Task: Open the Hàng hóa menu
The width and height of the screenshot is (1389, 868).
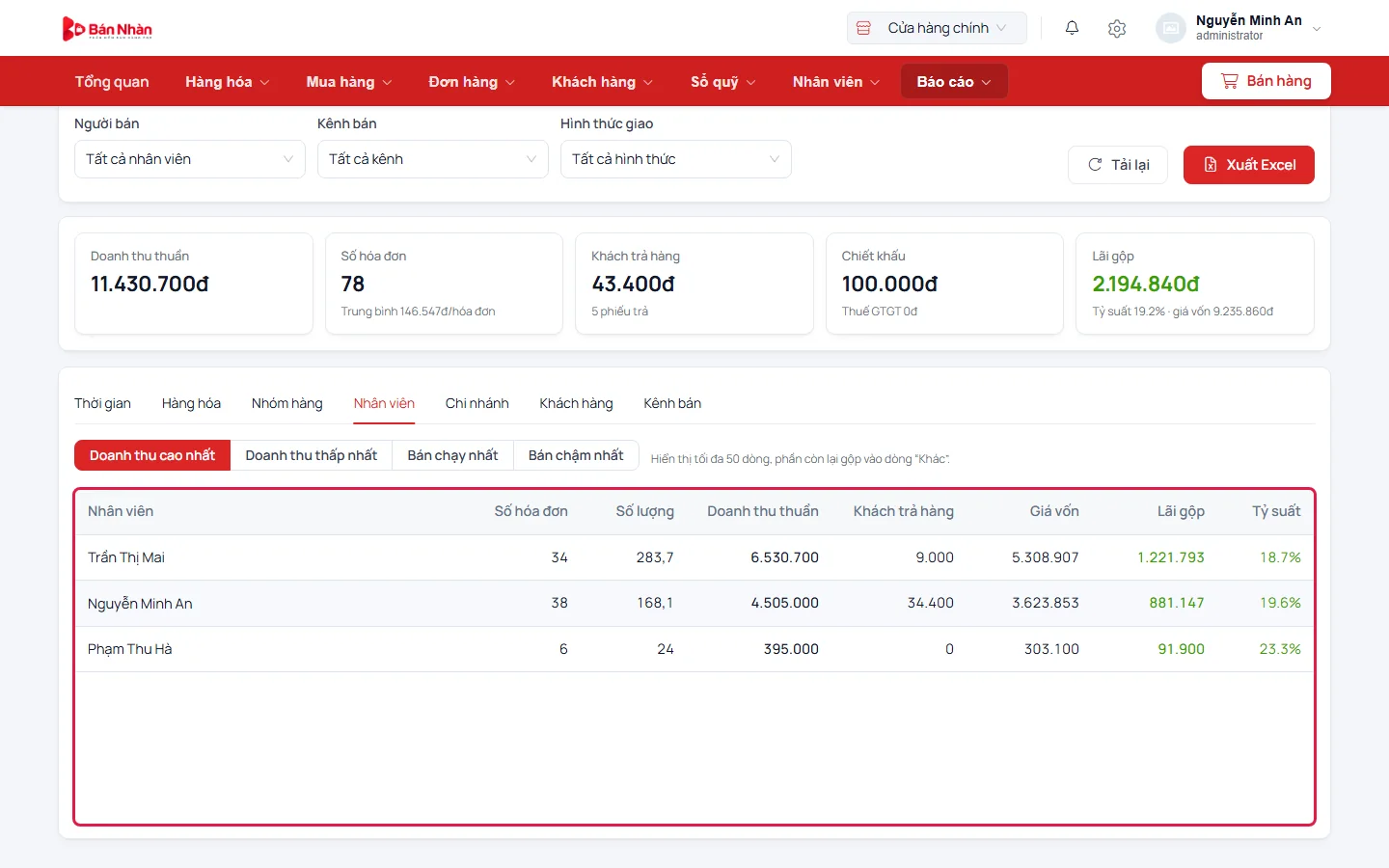Action: [228, 82]
